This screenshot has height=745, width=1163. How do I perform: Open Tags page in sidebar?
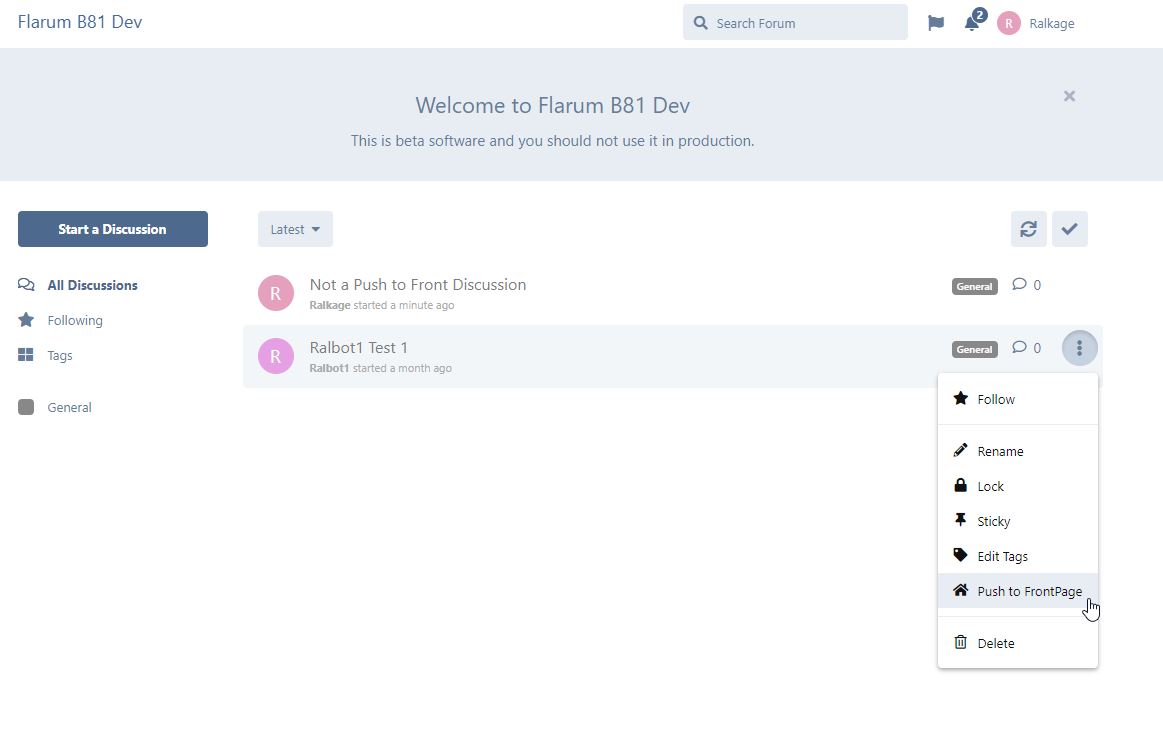tap(45, 355)
